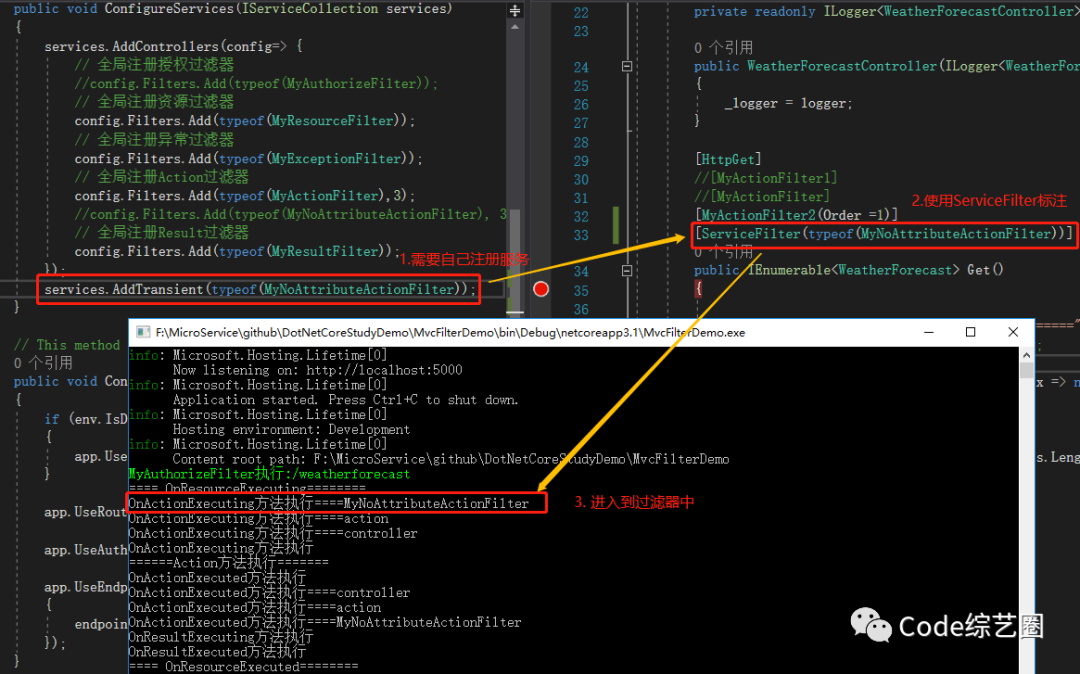Close the MvcFilterDemo.exe console window
This screenshot has width=1080, height=674.
click(x=1012, y=333)
